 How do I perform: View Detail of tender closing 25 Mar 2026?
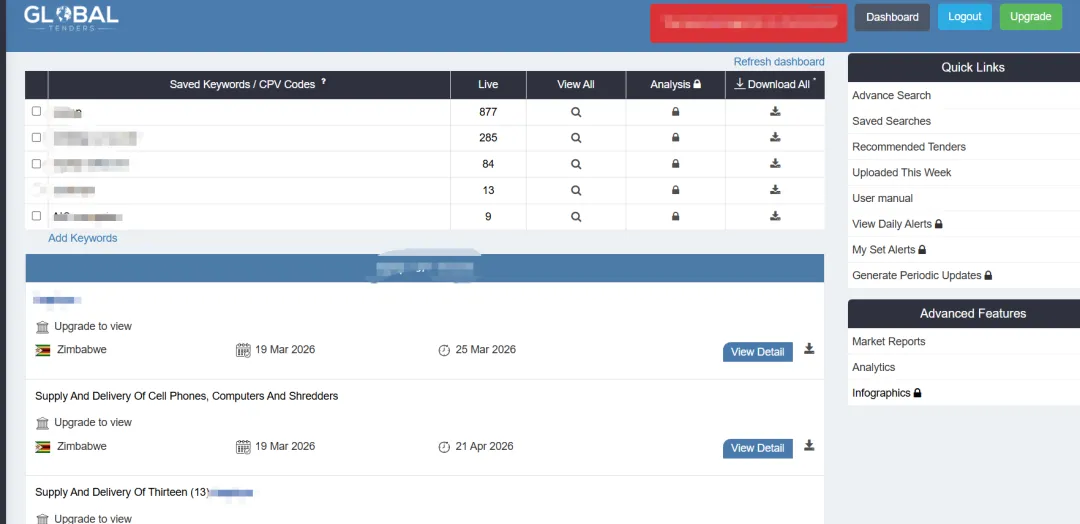758,352
